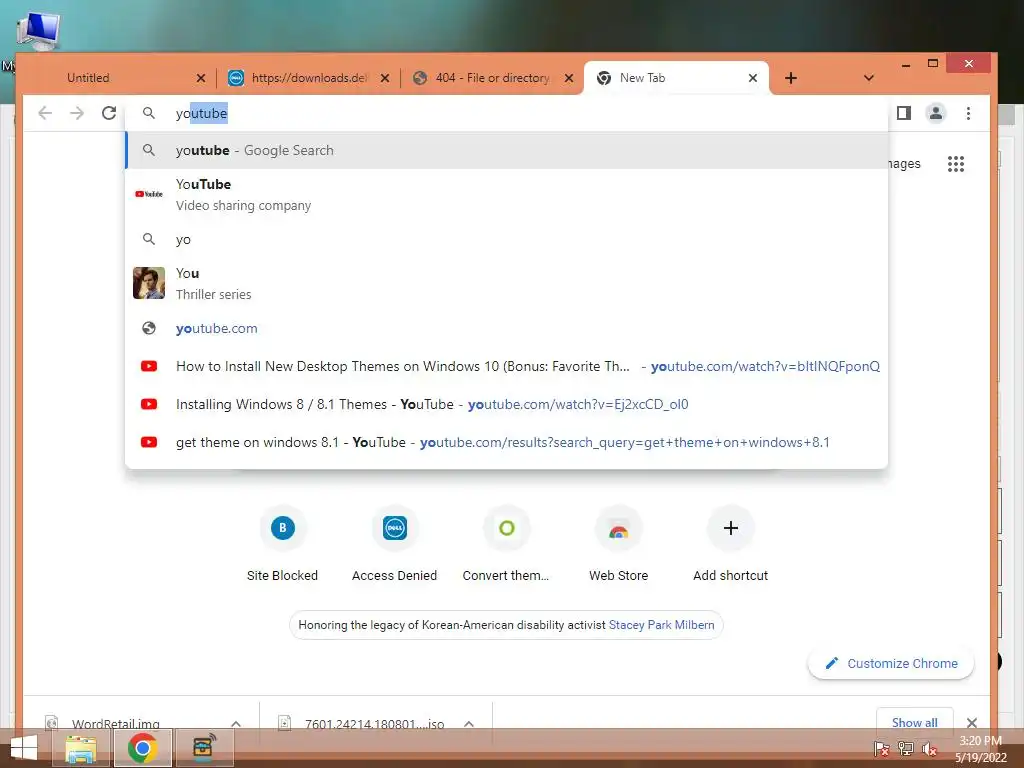The image size is (1024, 768).
Task: Close the Untitled tab
Action: click(x=201, y=78)
